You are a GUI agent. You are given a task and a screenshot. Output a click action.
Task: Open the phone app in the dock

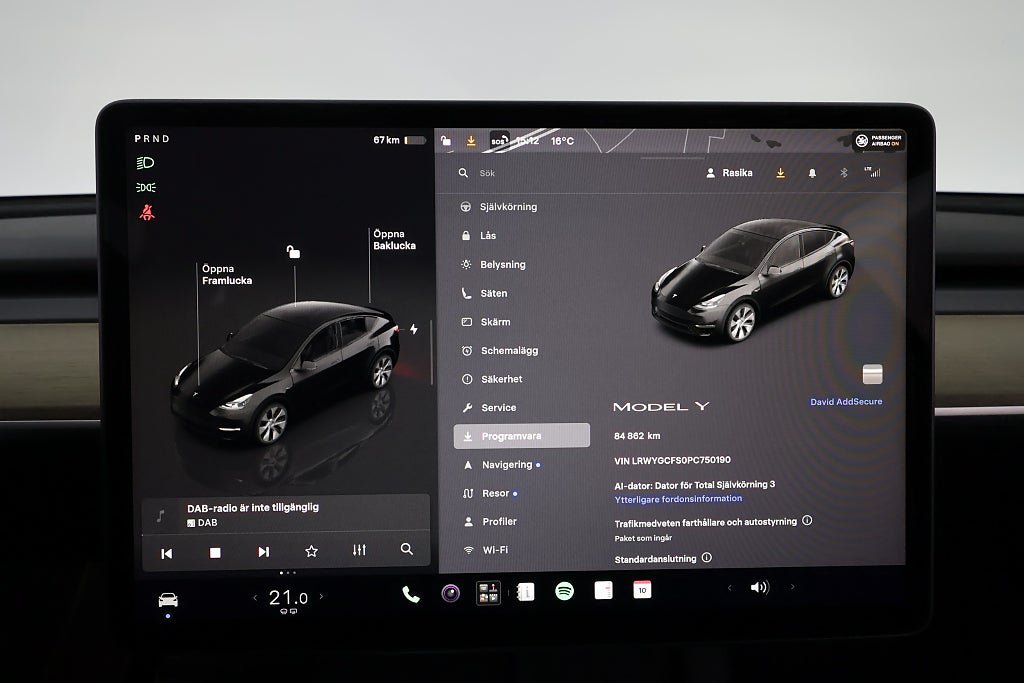pyautogui.click(x=411, y=594)
